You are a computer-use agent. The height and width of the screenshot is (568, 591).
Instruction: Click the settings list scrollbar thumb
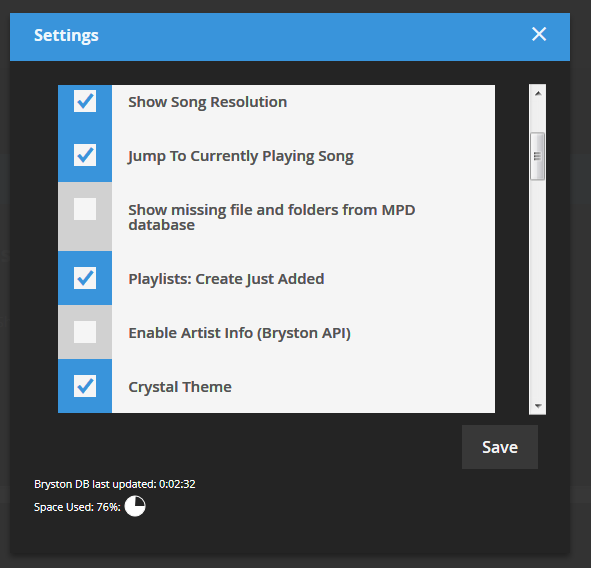coord(537,156)
